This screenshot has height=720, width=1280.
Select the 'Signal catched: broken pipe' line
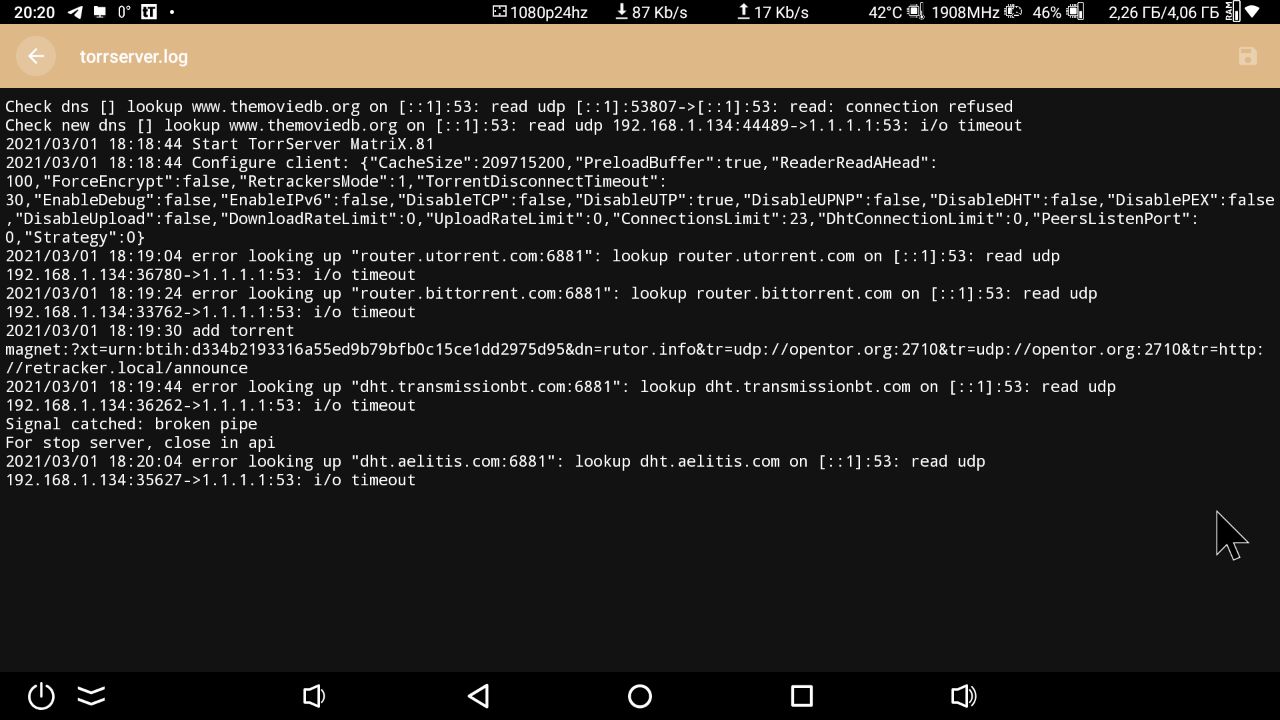[131, 424]
